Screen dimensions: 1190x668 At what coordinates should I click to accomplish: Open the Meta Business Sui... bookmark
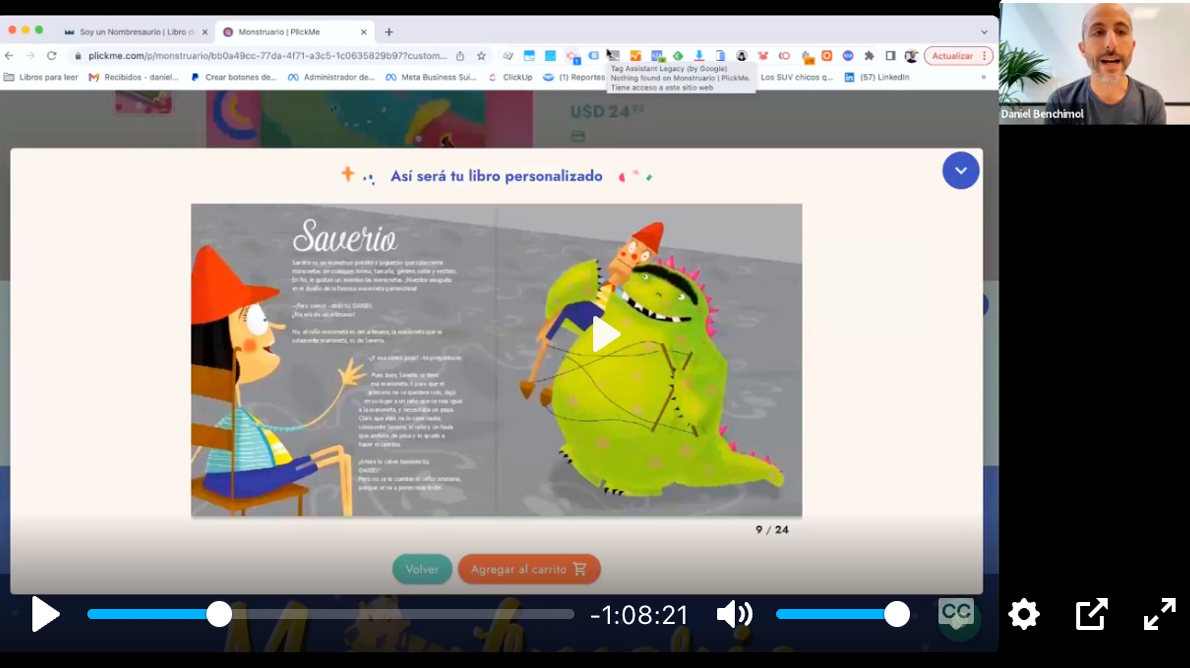(x=431, y=77)
